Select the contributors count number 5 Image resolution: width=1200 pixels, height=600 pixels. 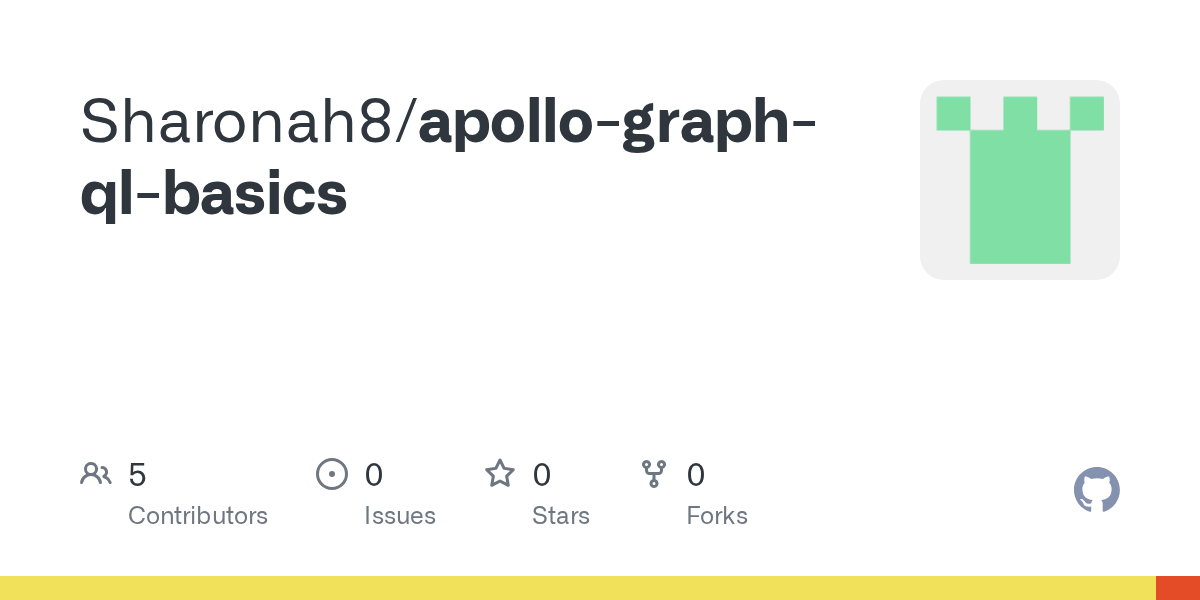click(x=138, y=475)
